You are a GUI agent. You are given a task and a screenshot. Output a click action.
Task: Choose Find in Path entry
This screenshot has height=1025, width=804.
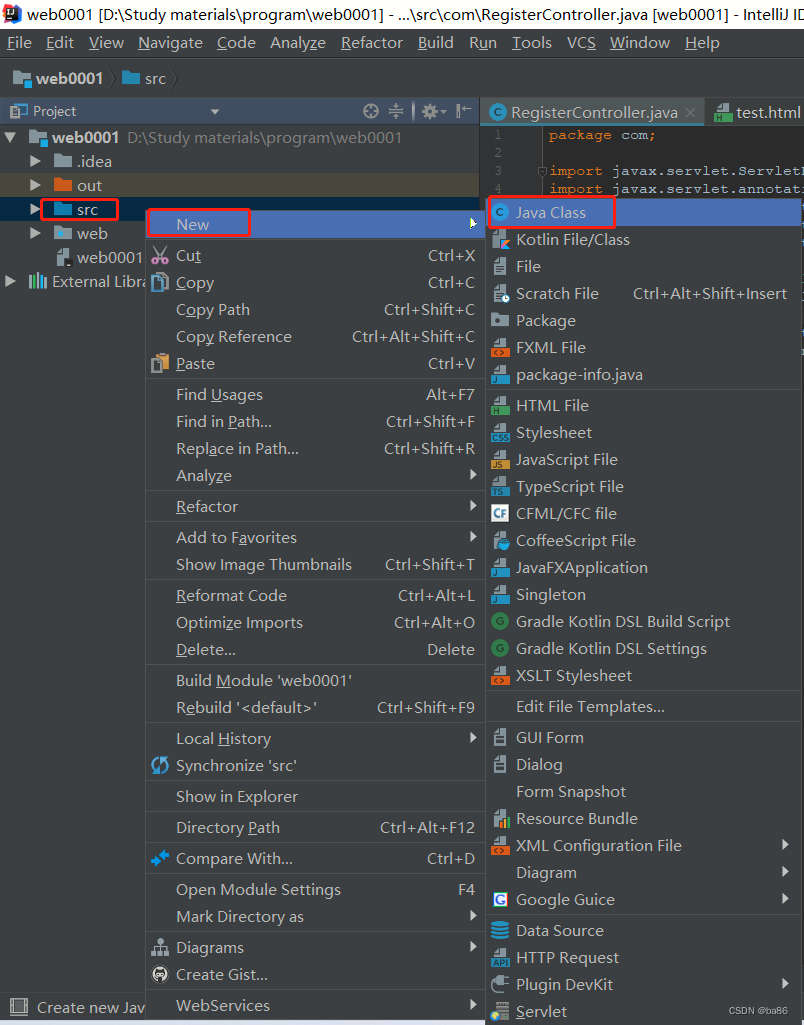click(x=315, y=422)
